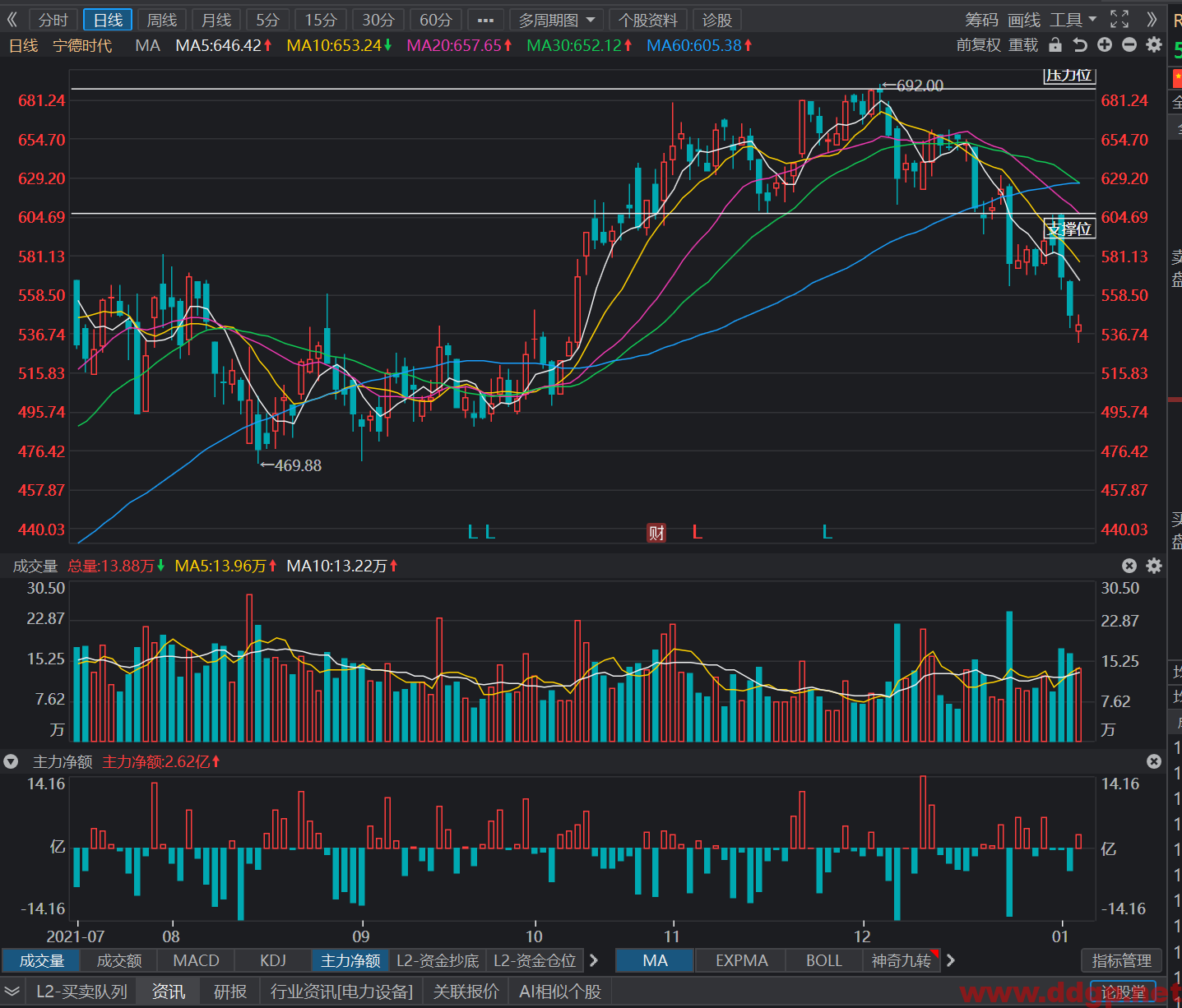Click the 个股资料 button
This screenshot has width=1182, height=1008.
(648, 20)
